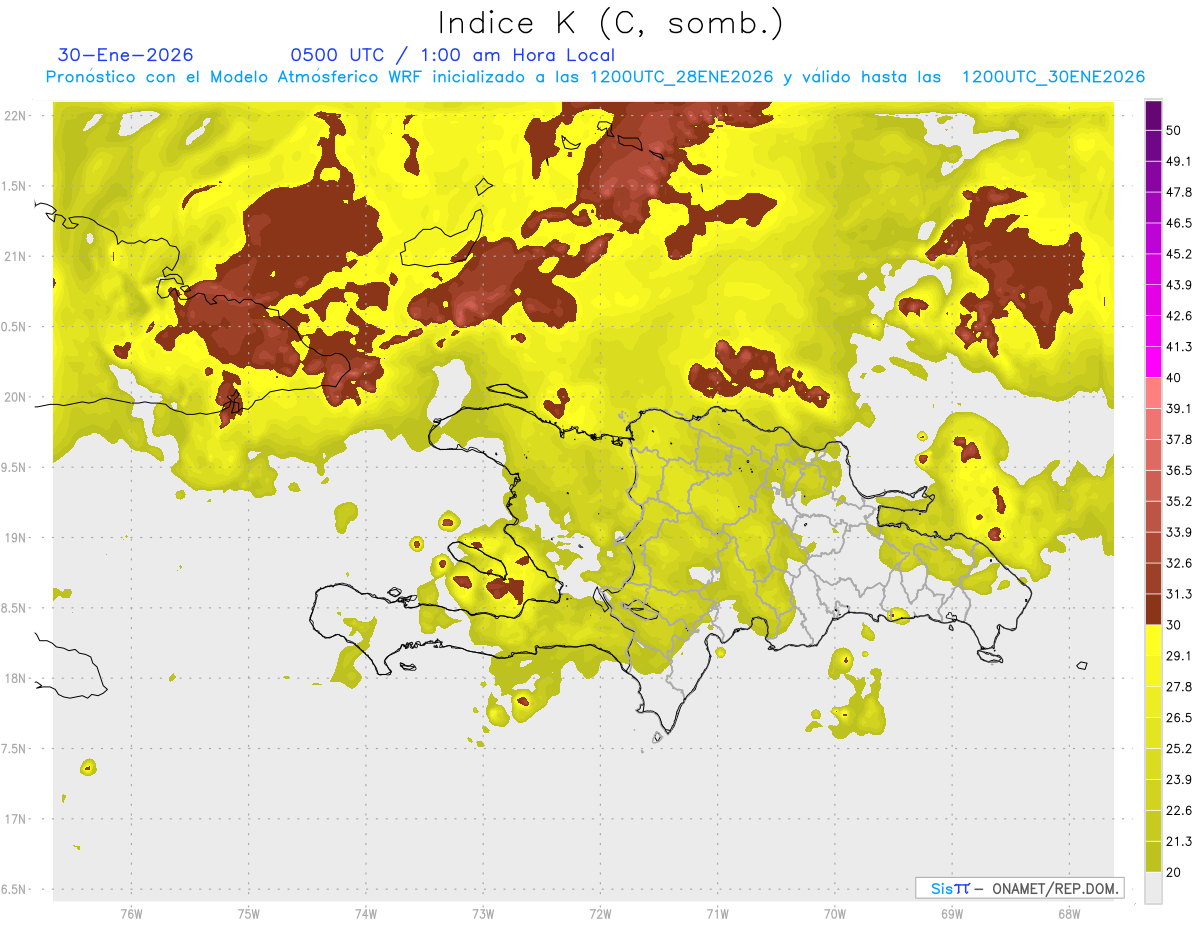Viewport: 1200px width, 927px height.
Task: Click the '20N' latitude label
Action: [x=16, y=397]
